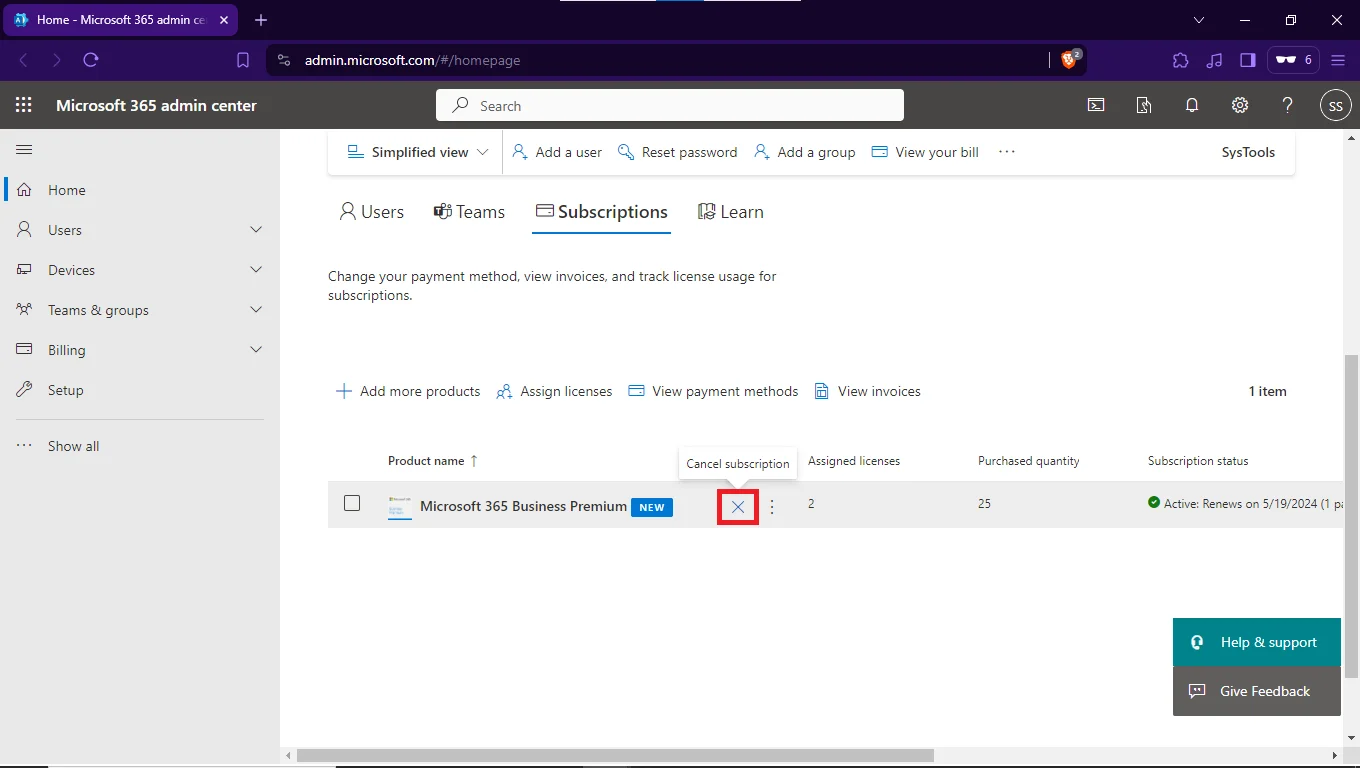The height and width of the screenshot is (768, 1360).
Task: Select the Subscriptions tab
Action: [x=601, y=212]
